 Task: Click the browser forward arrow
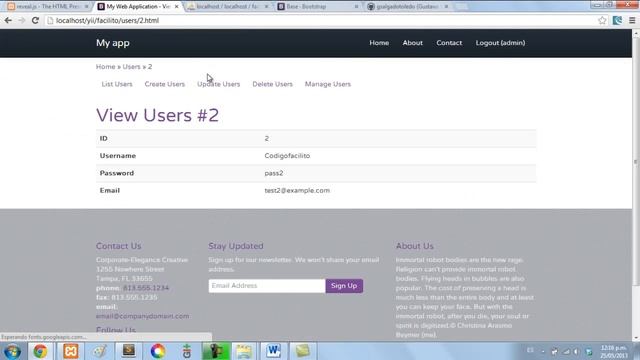coord(22,20)
